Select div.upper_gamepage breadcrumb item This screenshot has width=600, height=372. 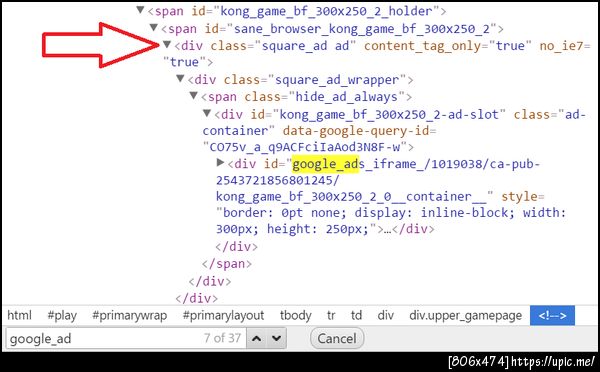pos(465,315)
